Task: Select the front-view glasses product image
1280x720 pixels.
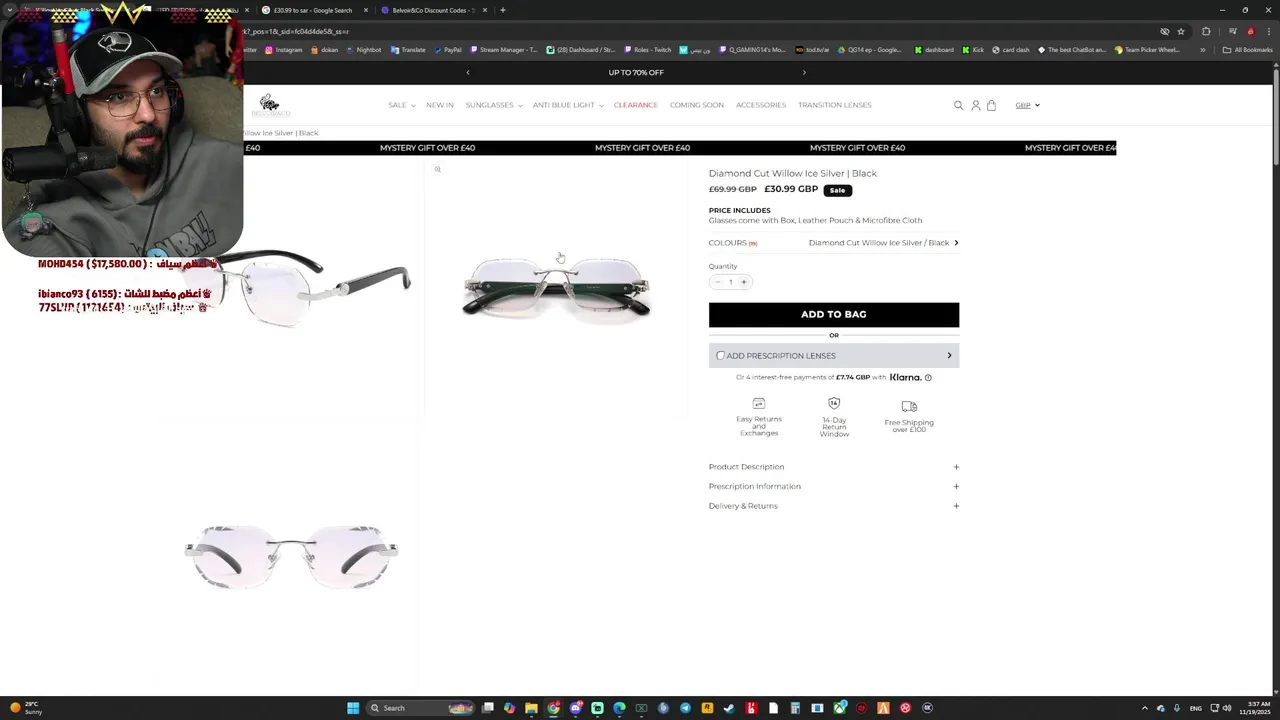Action: tap(556, 288)
